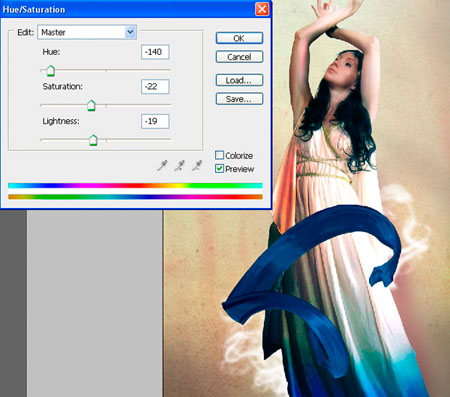Screen dimensions: 450x397
Task: Click the Lightness slider handle
Action: 93,140
